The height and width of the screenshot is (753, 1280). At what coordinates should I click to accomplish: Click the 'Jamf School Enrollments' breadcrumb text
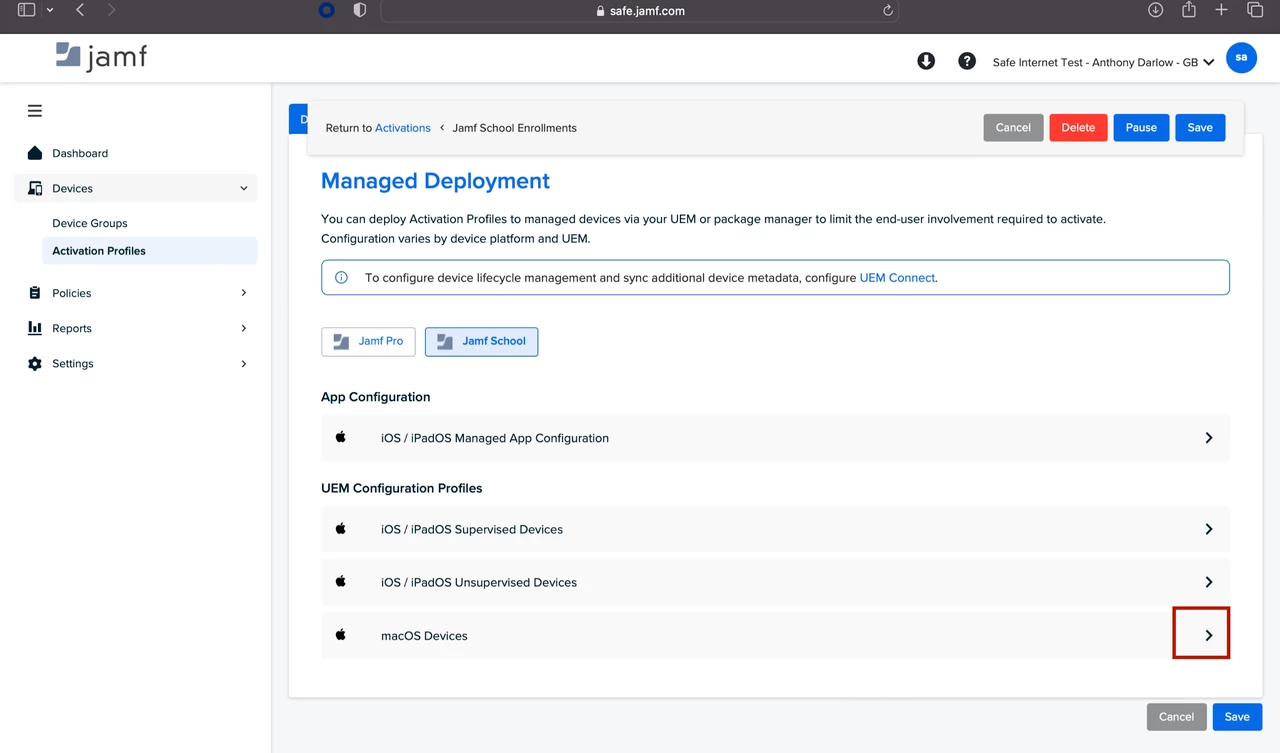pos(515,128)
